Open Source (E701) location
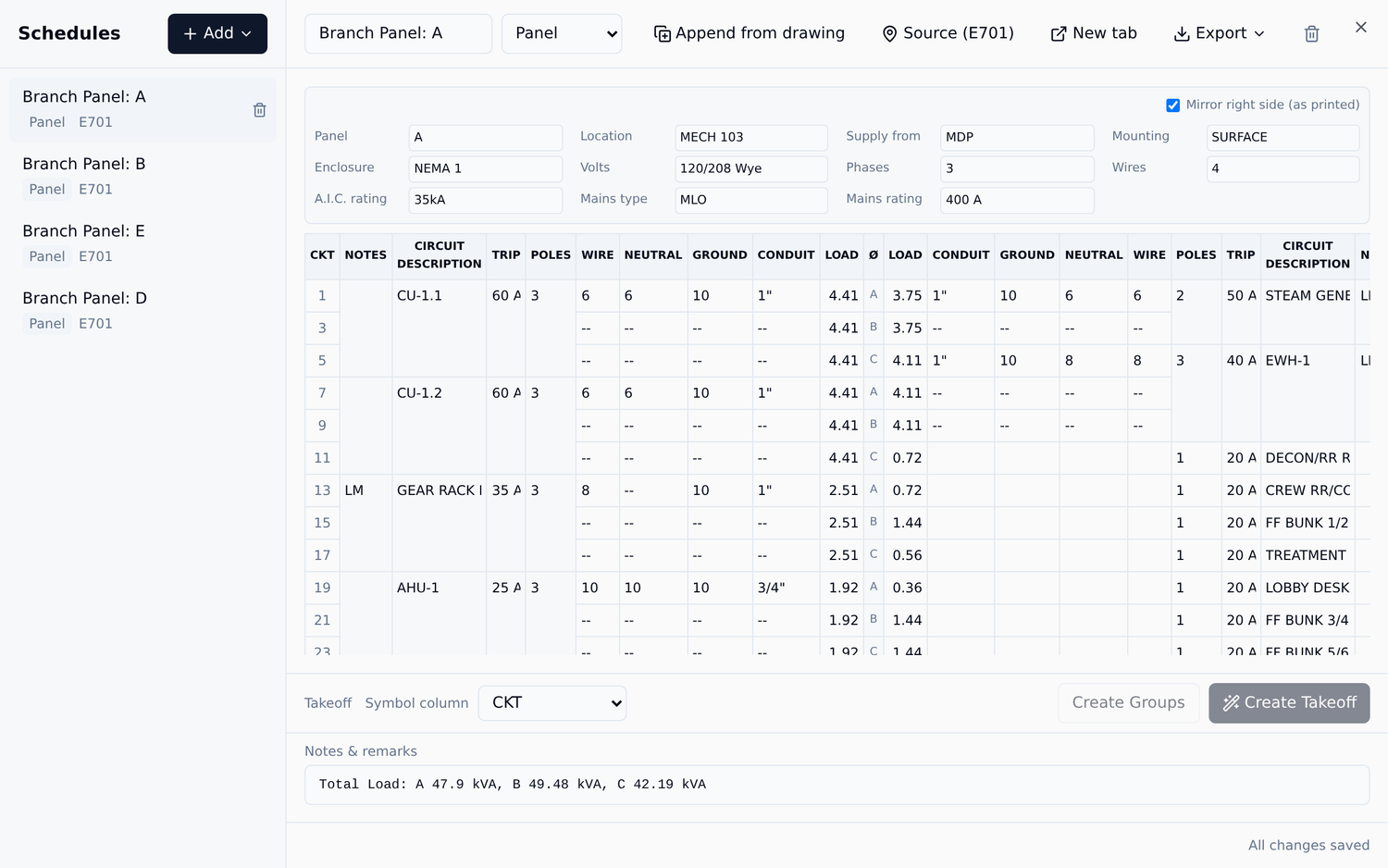 948,33
